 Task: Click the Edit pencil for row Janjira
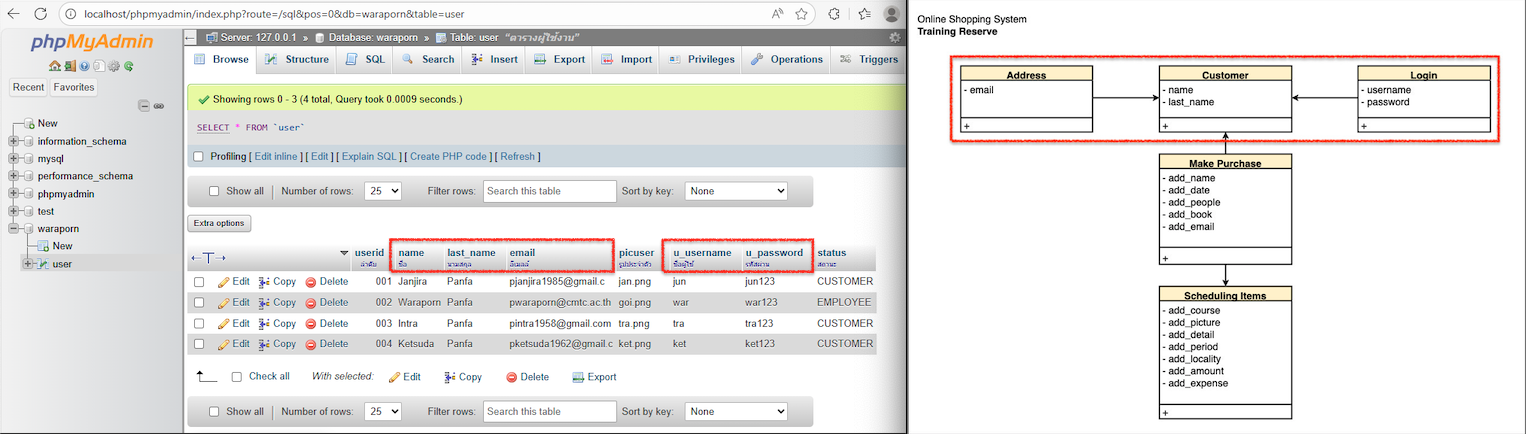pyautogui.click(x=233, y=282)
